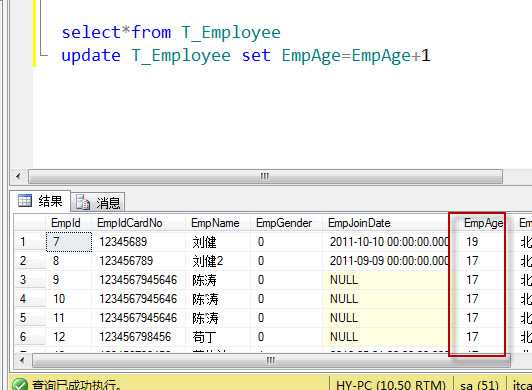Select EmpId cell with value 12

pos(59,337)
